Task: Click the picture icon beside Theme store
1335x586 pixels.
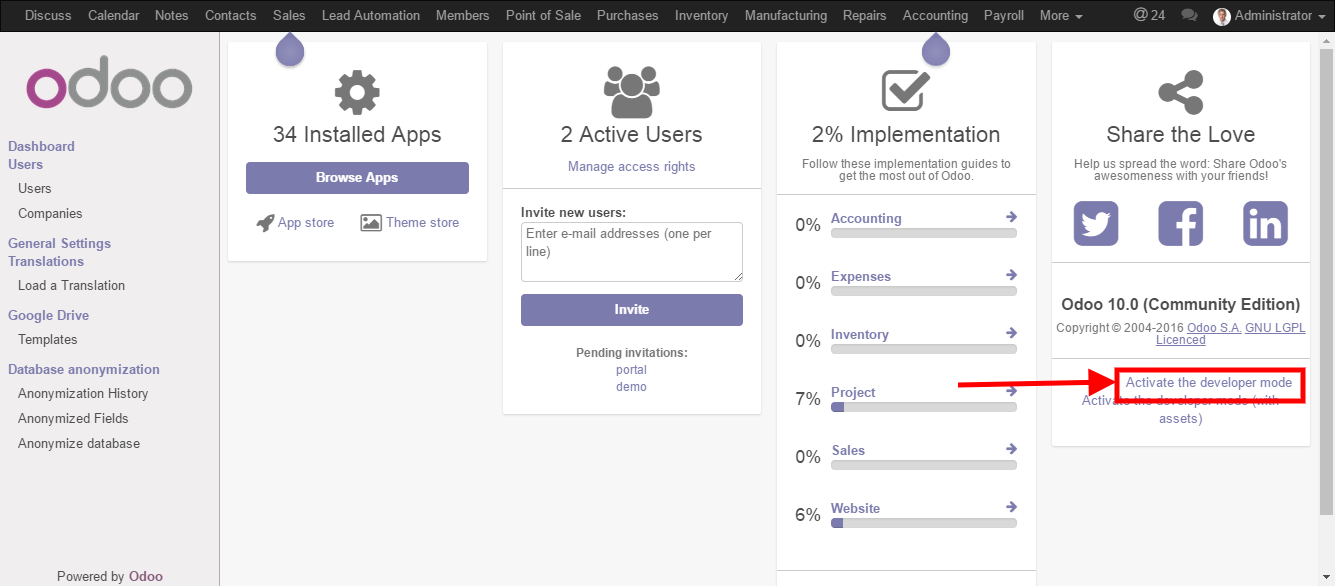Action: [x=371, y=223]
